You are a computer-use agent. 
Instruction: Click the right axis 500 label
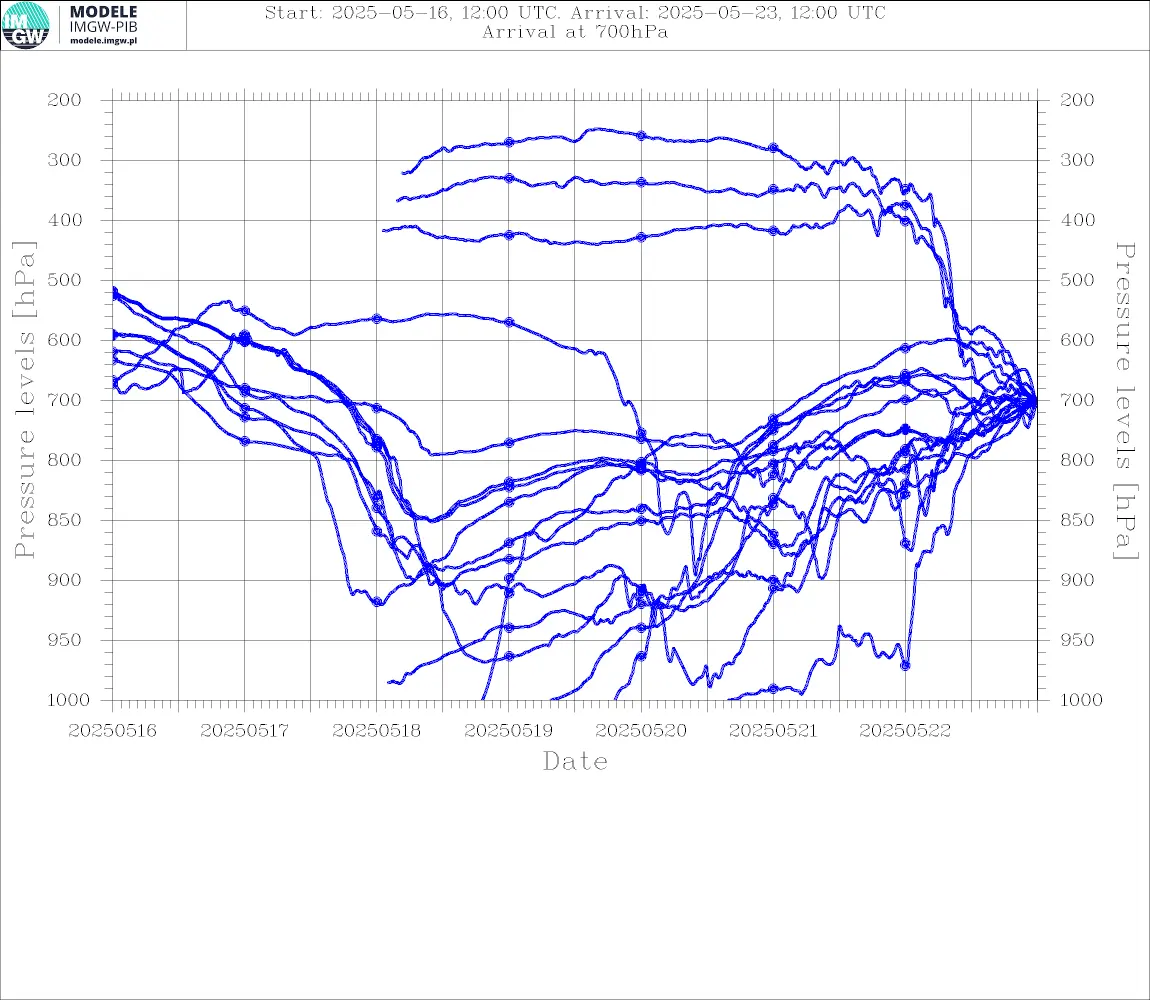1077,280
